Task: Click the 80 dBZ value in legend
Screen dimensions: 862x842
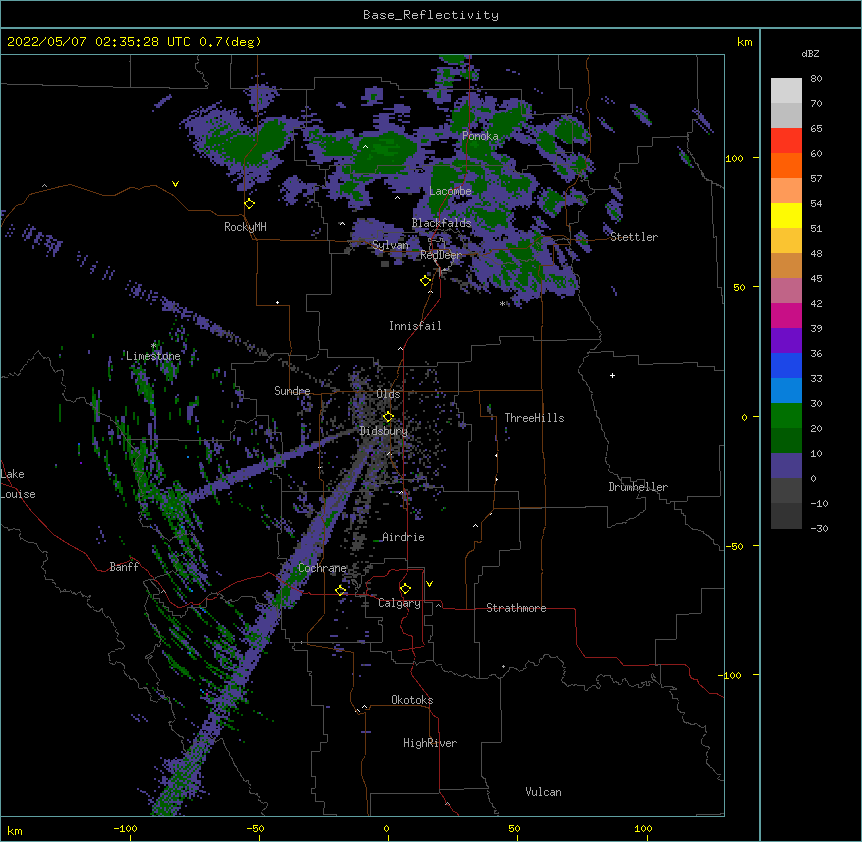Action: point(816,79)
